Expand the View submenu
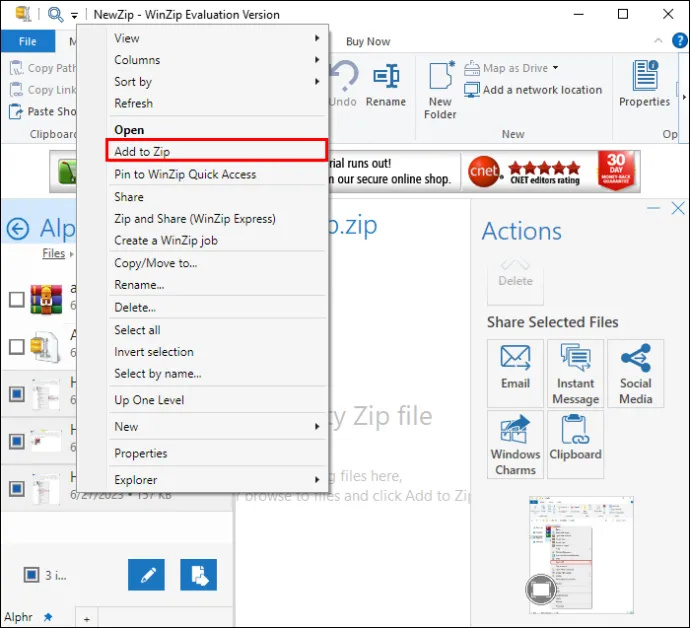 (317, 38)
